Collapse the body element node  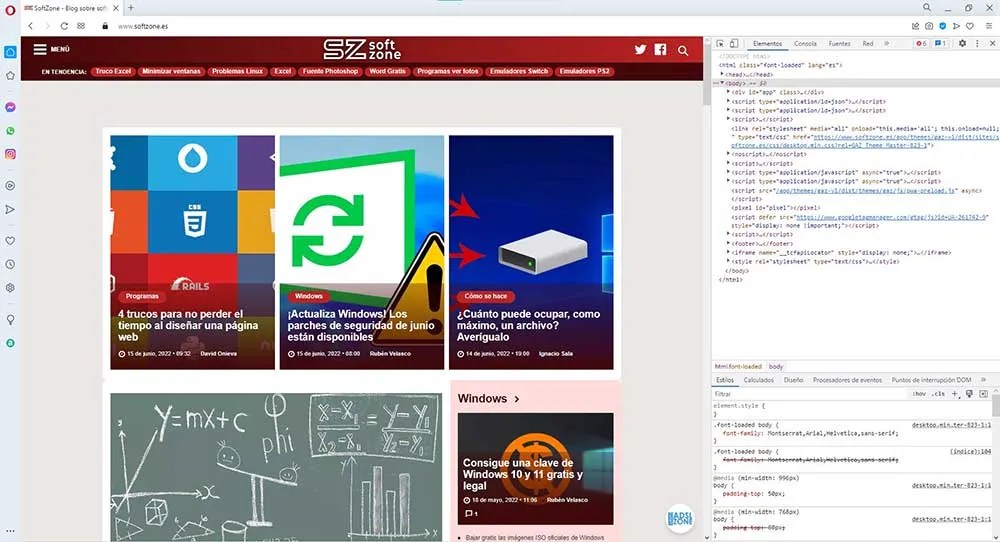pos(722,83)
